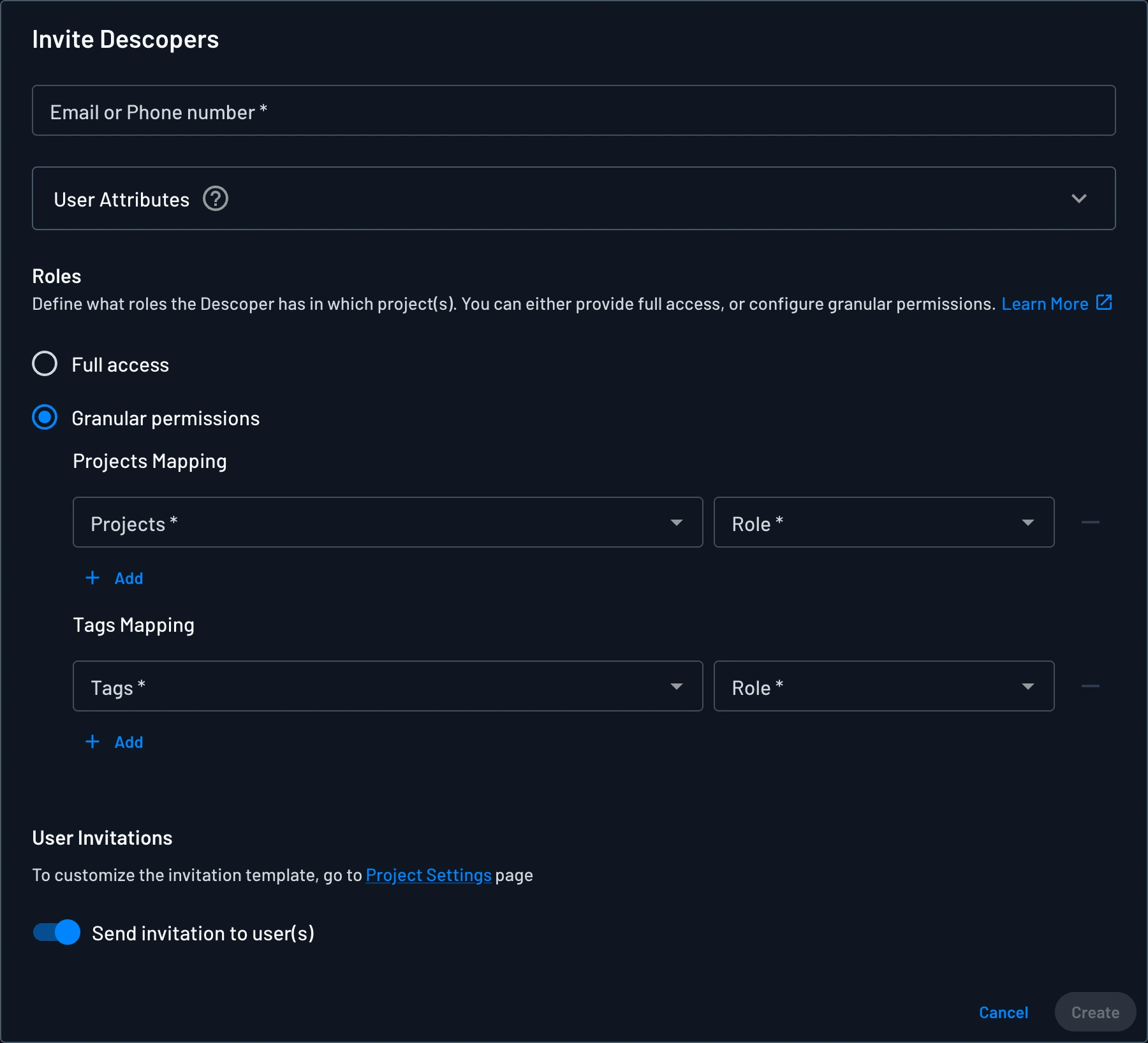Open the Role dropdown in Projects Mapping

point(883,522)
